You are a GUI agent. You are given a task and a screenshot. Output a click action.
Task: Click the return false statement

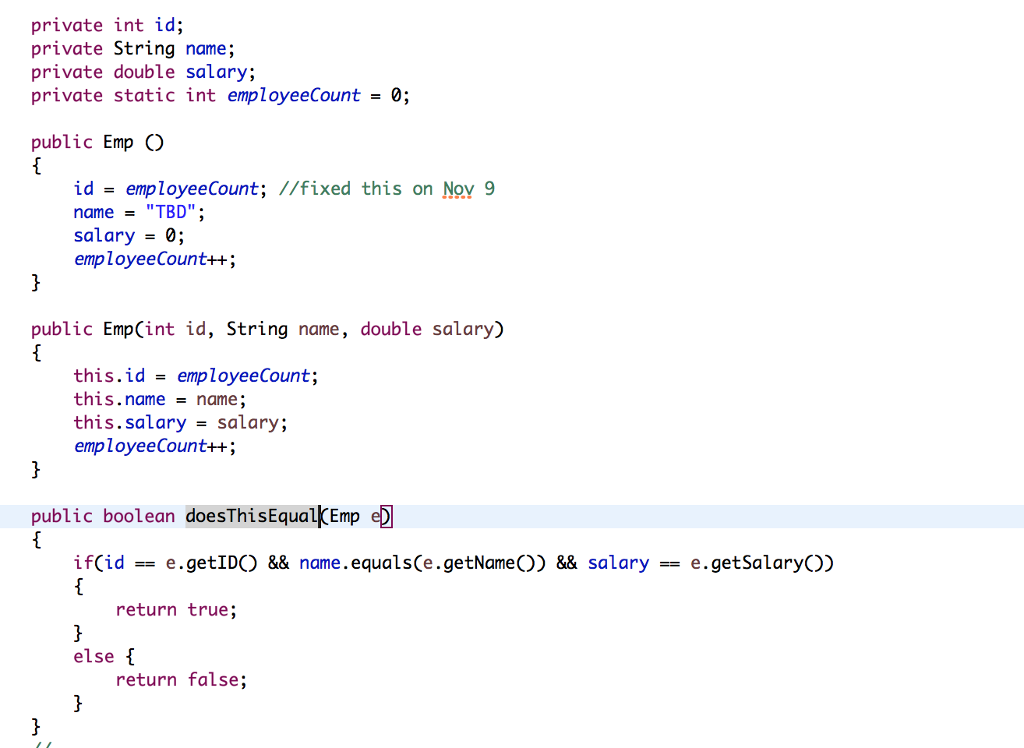click(180, 679)
